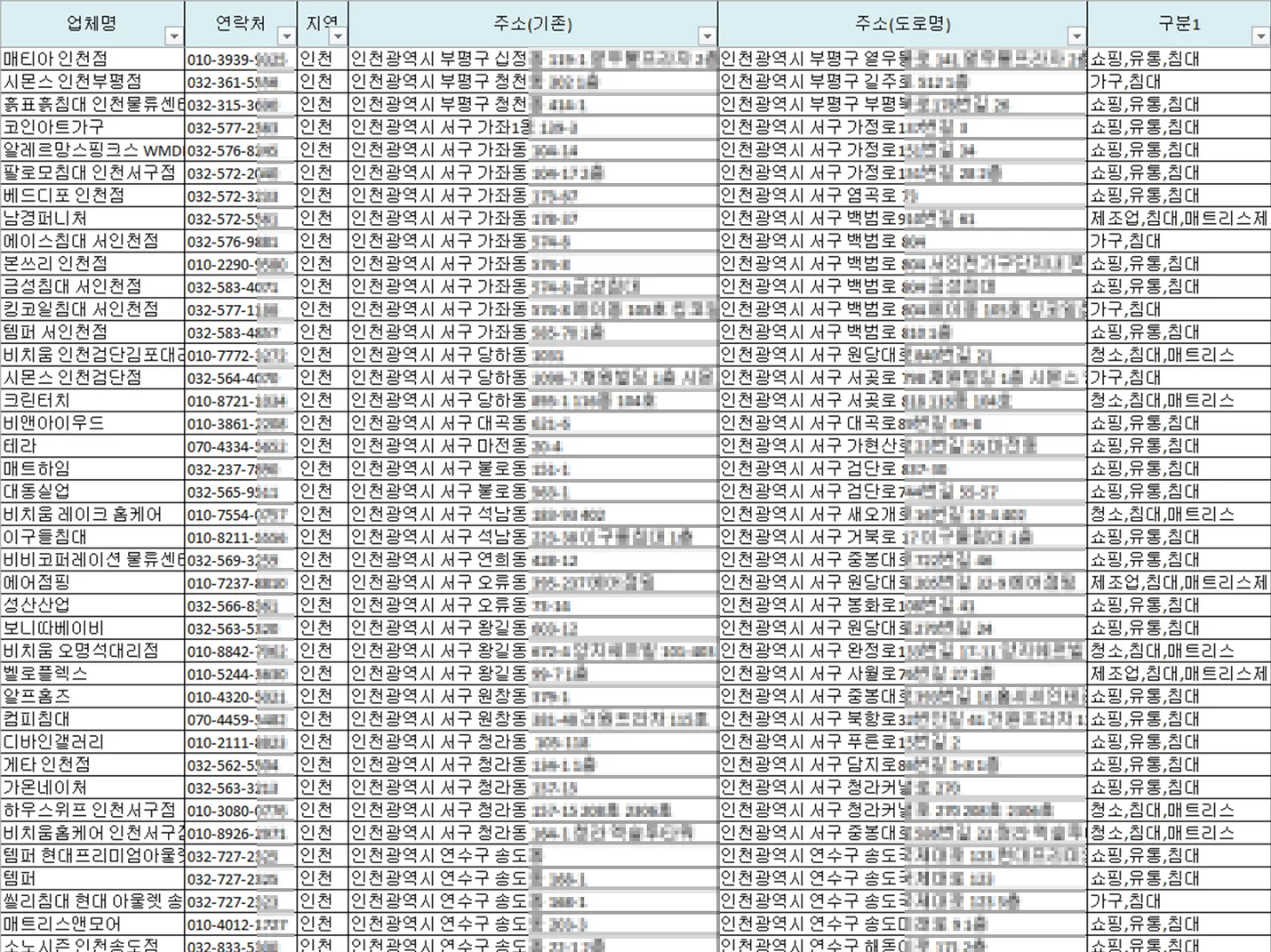Click the 팔로모침대 인천서구점 cell
The width and height of the screenshot is (1271, 952).
pos(92,172)
